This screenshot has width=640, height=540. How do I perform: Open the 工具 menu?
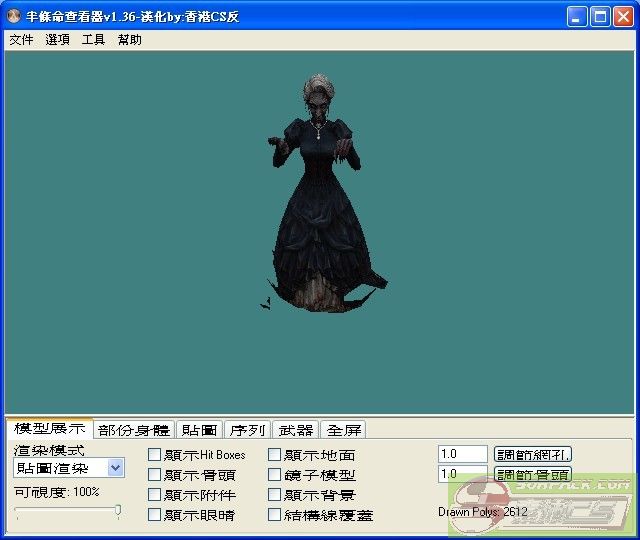(x=93, y=40)
